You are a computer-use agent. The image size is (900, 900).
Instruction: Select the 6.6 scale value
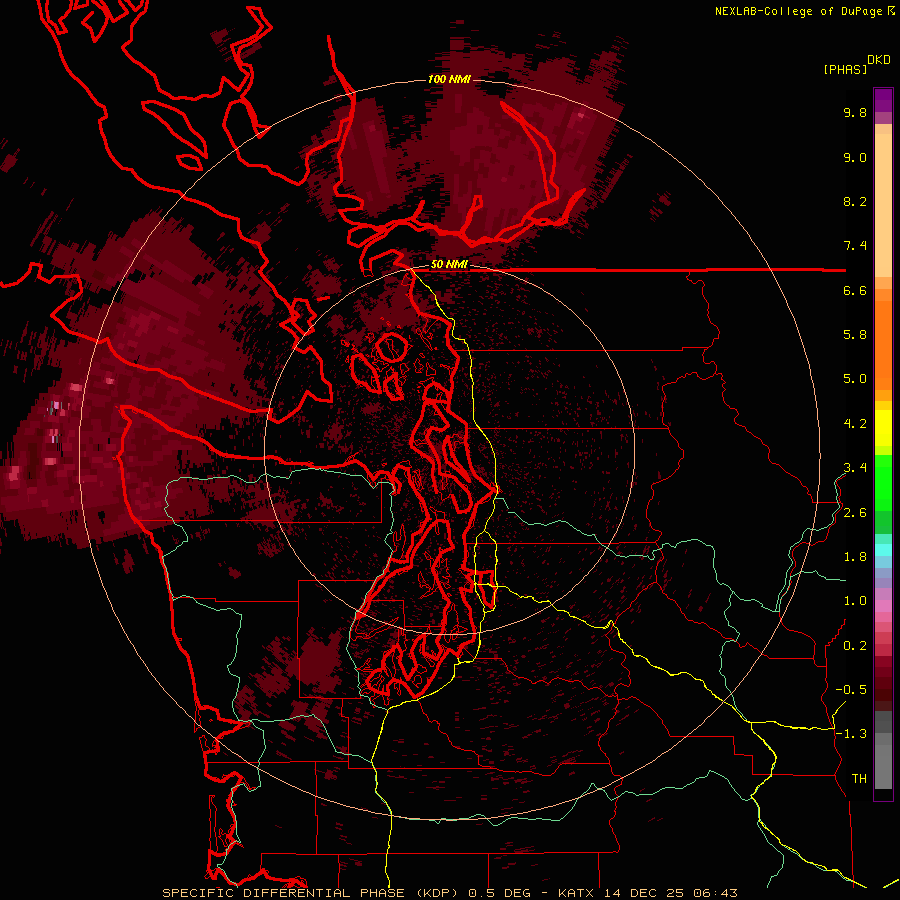[x=855, y=290]
